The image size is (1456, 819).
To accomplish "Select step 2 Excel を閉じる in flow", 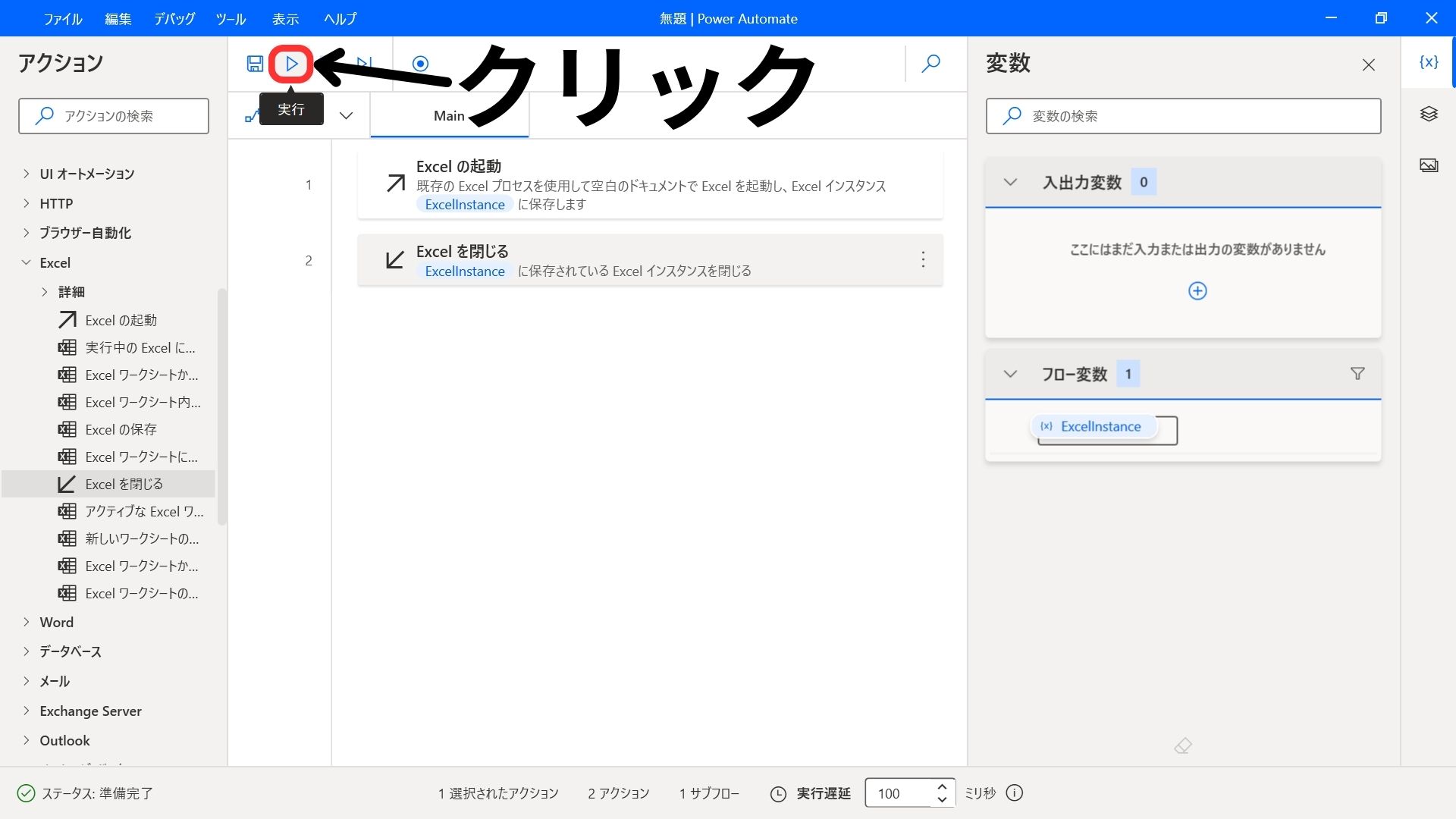I will pos(650,260).
